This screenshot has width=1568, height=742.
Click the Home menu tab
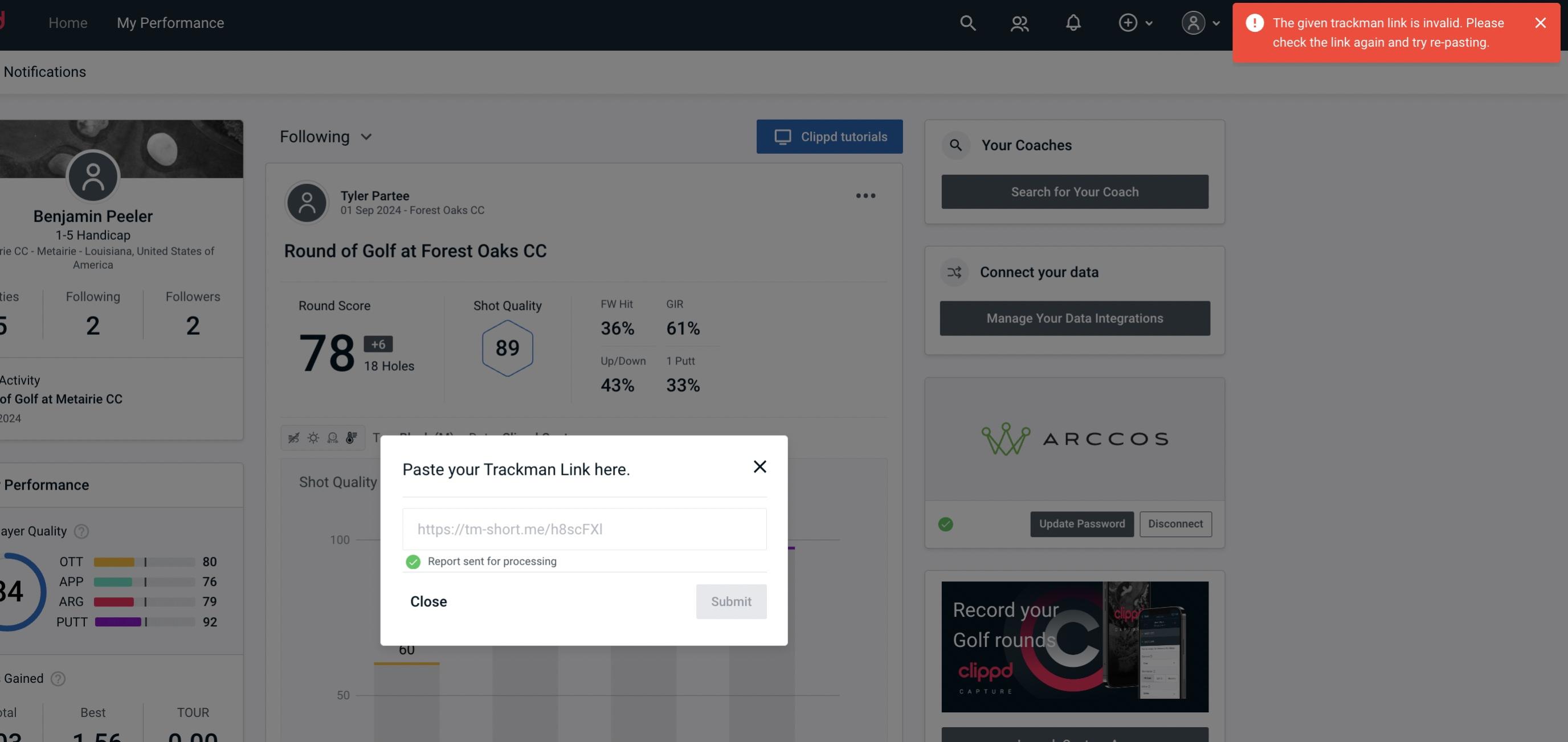point(67,22)
